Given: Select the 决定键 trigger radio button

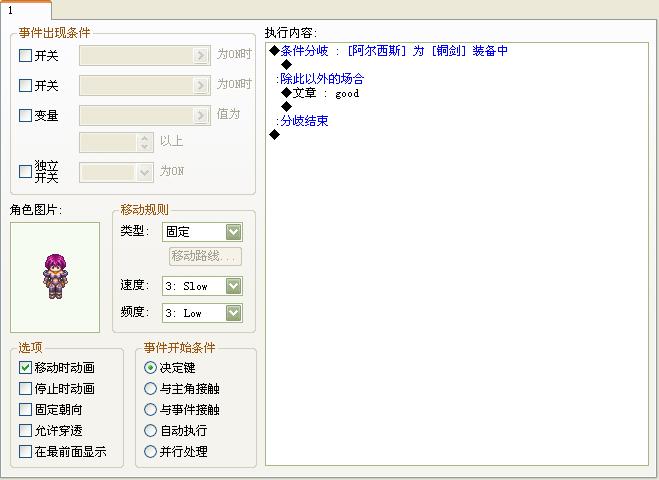Looking at the screenshot, I should coord(150,367).
